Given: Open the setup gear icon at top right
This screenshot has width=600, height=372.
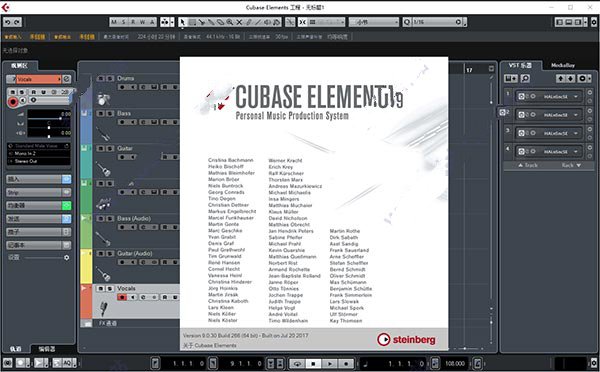Looking at the screenshot, I should 594,22.
